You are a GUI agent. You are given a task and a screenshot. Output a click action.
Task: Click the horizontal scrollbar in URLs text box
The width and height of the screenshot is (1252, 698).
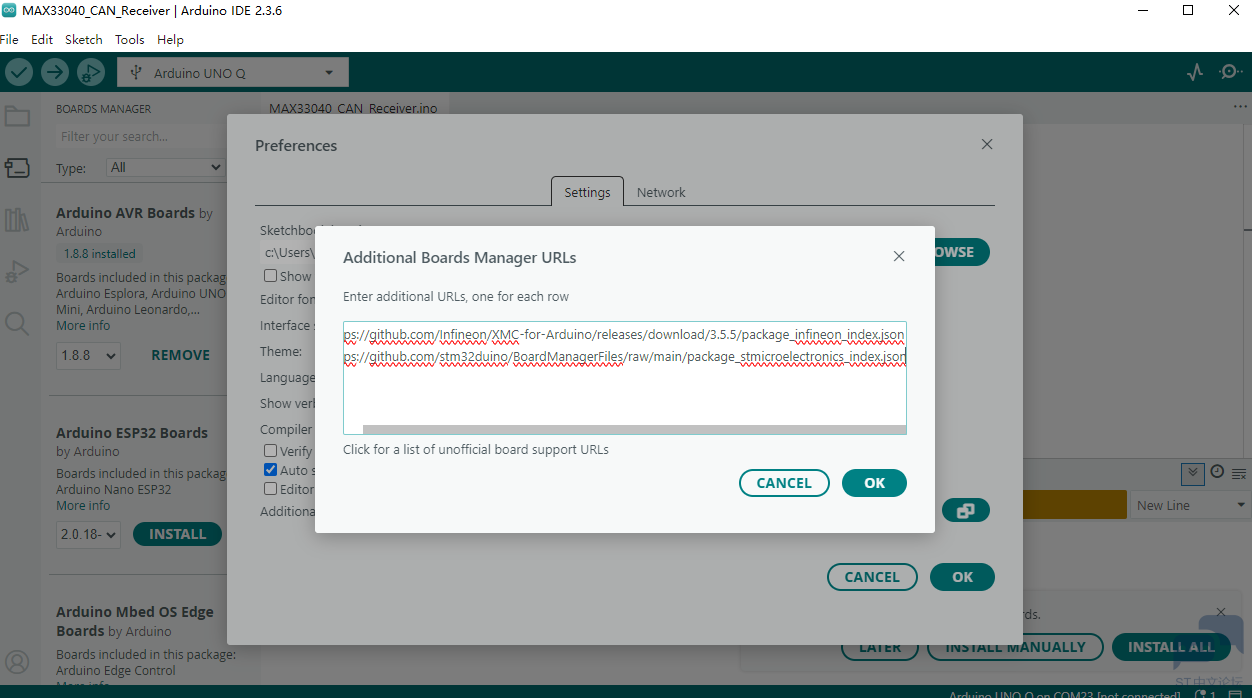[634, 429]
